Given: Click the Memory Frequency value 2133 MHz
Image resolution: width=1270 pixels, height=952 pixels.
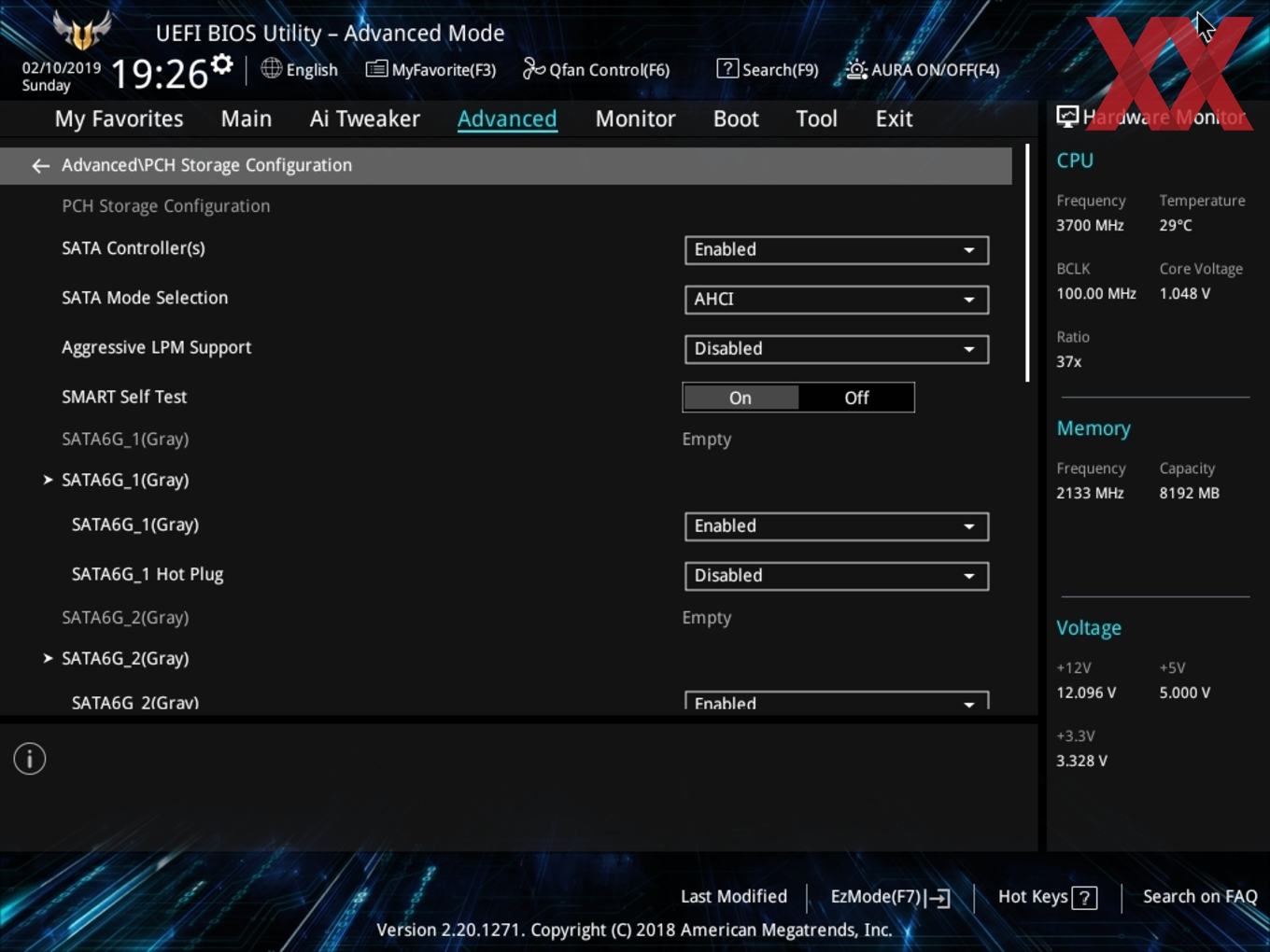Looking at the screenshot, I should point(1090,493).
